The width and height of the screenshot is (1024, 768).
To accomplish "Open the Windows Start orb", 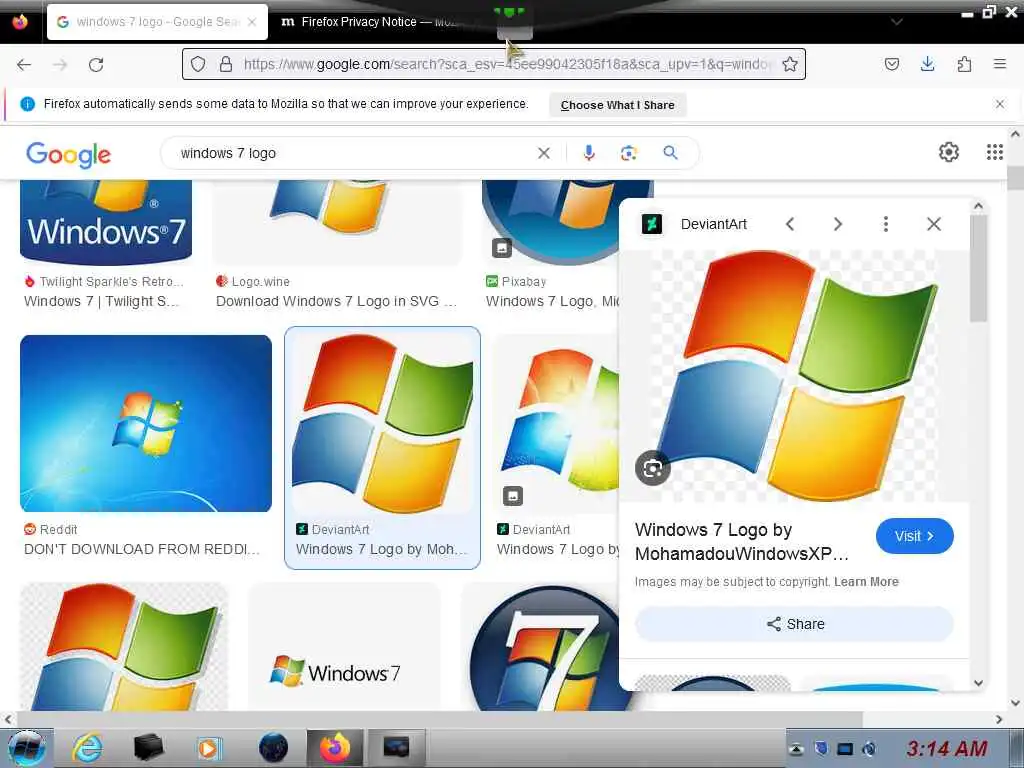I will [x=25, y=747].
